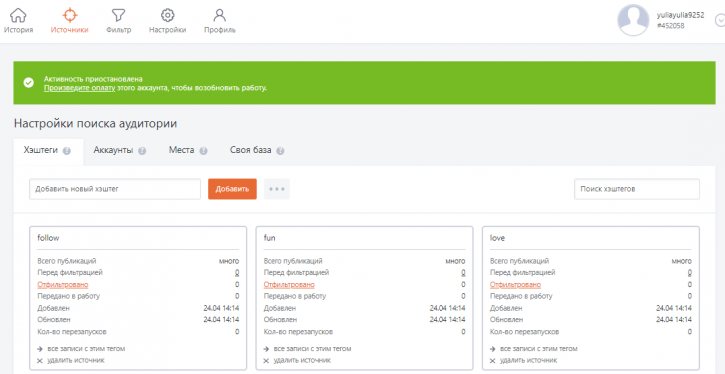Screen dimensions: 725x374
Task: Click Отфильтровано link in the fun card
Action: 289,284
